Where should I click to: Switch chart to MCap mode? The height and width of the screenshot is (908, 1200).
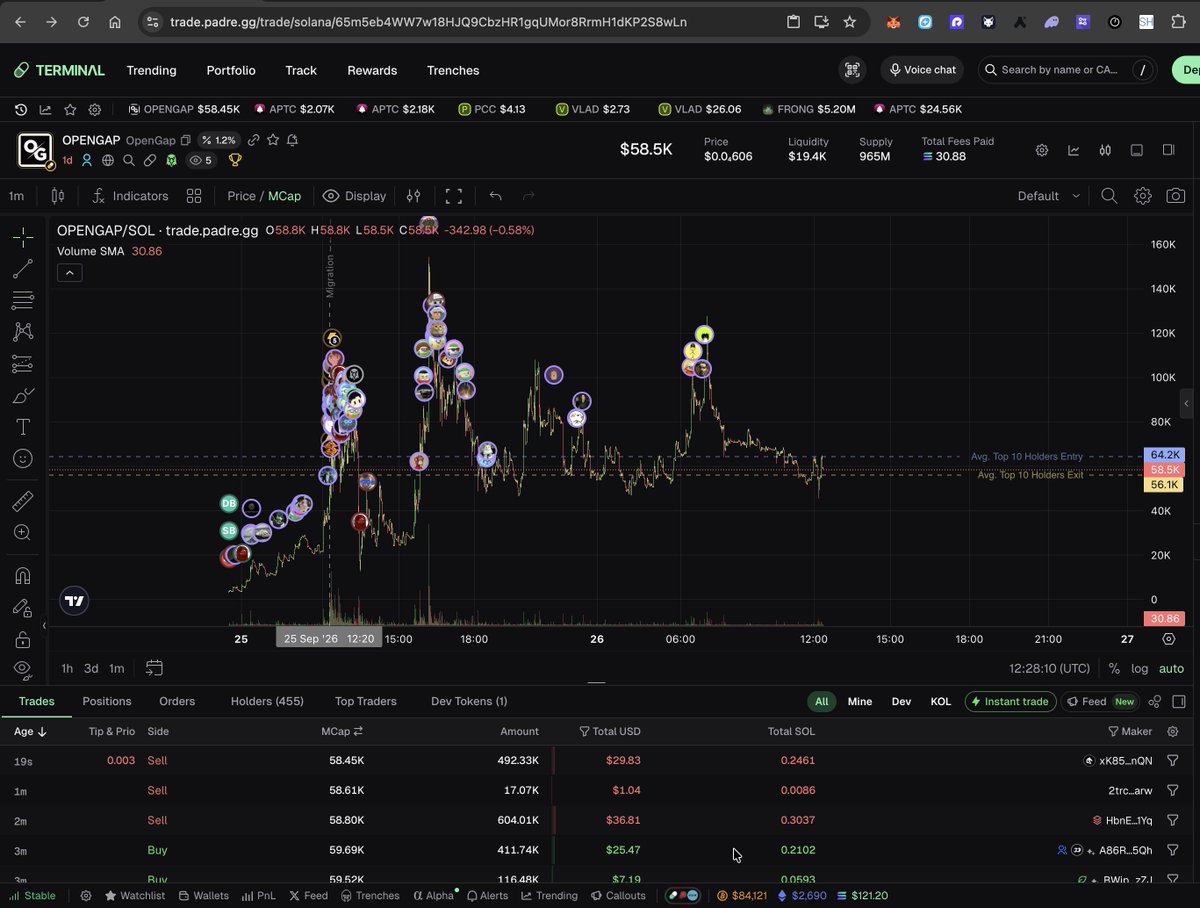click(284, 196)
